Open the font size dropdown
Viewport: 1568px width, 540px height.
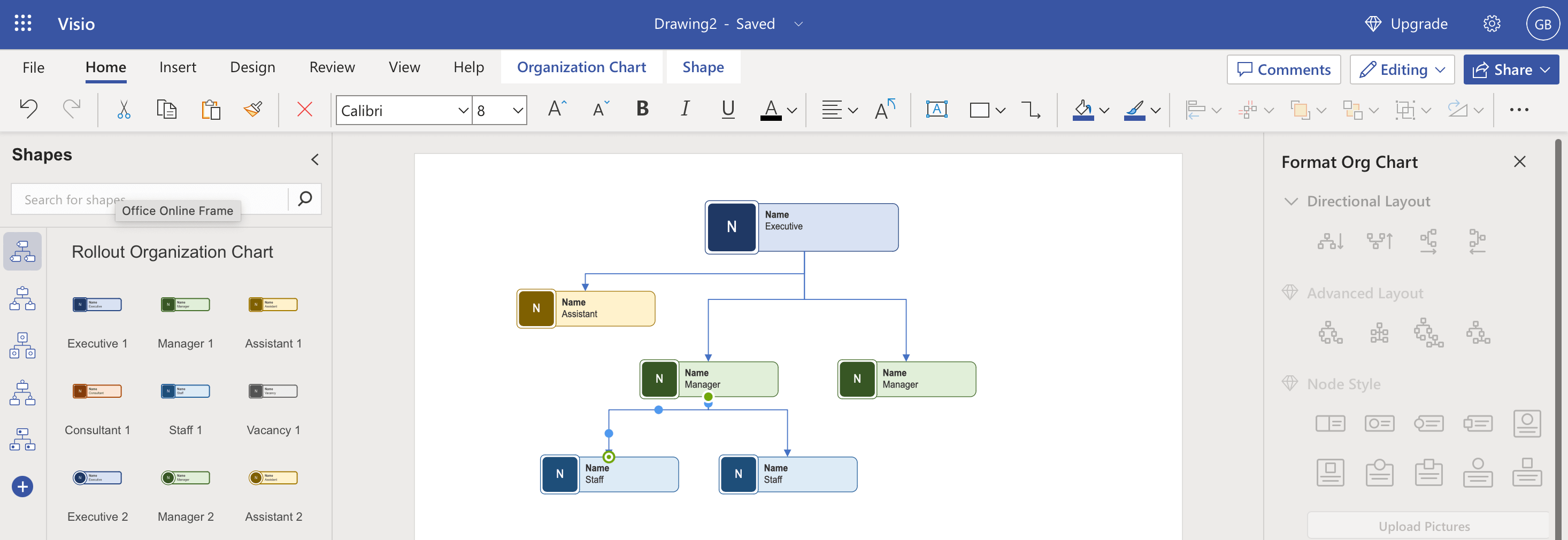[516, 110]
